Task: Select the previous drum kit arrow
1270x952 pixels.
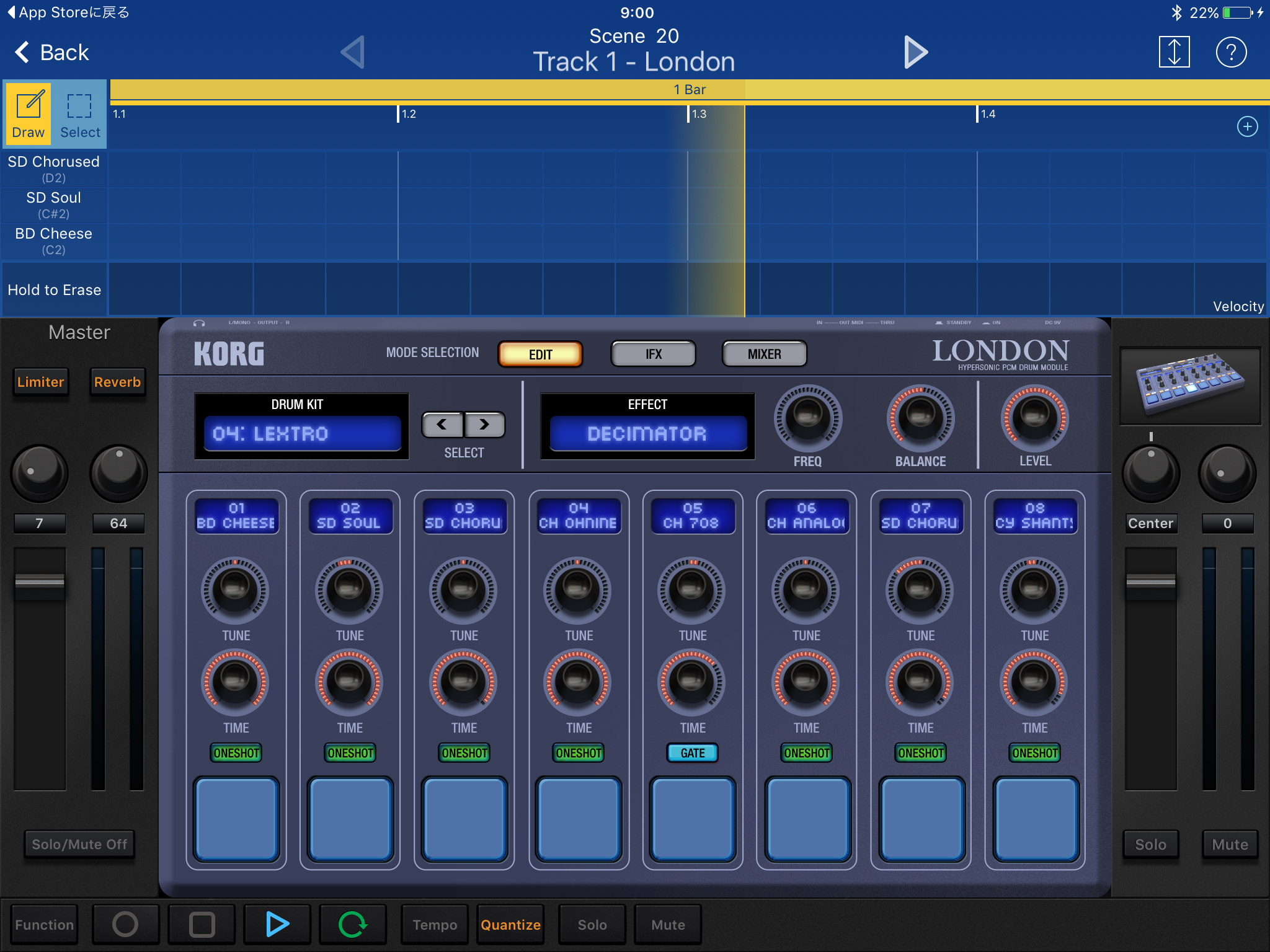Action: coord(442,425)
